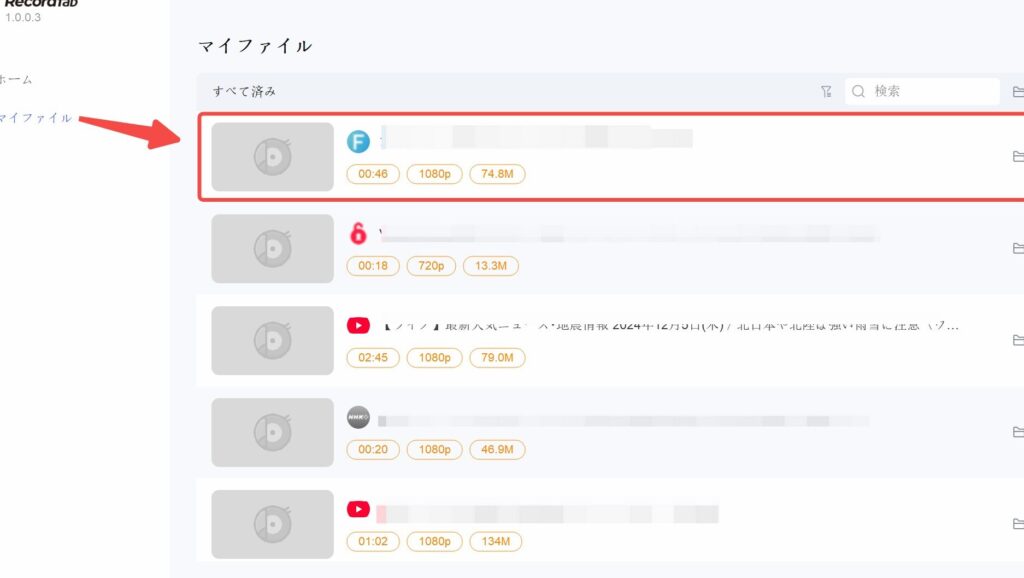Viewport: 1024px width, 578px height.
Task: Type in the 検索 search field
Action: tap(930, 92)
